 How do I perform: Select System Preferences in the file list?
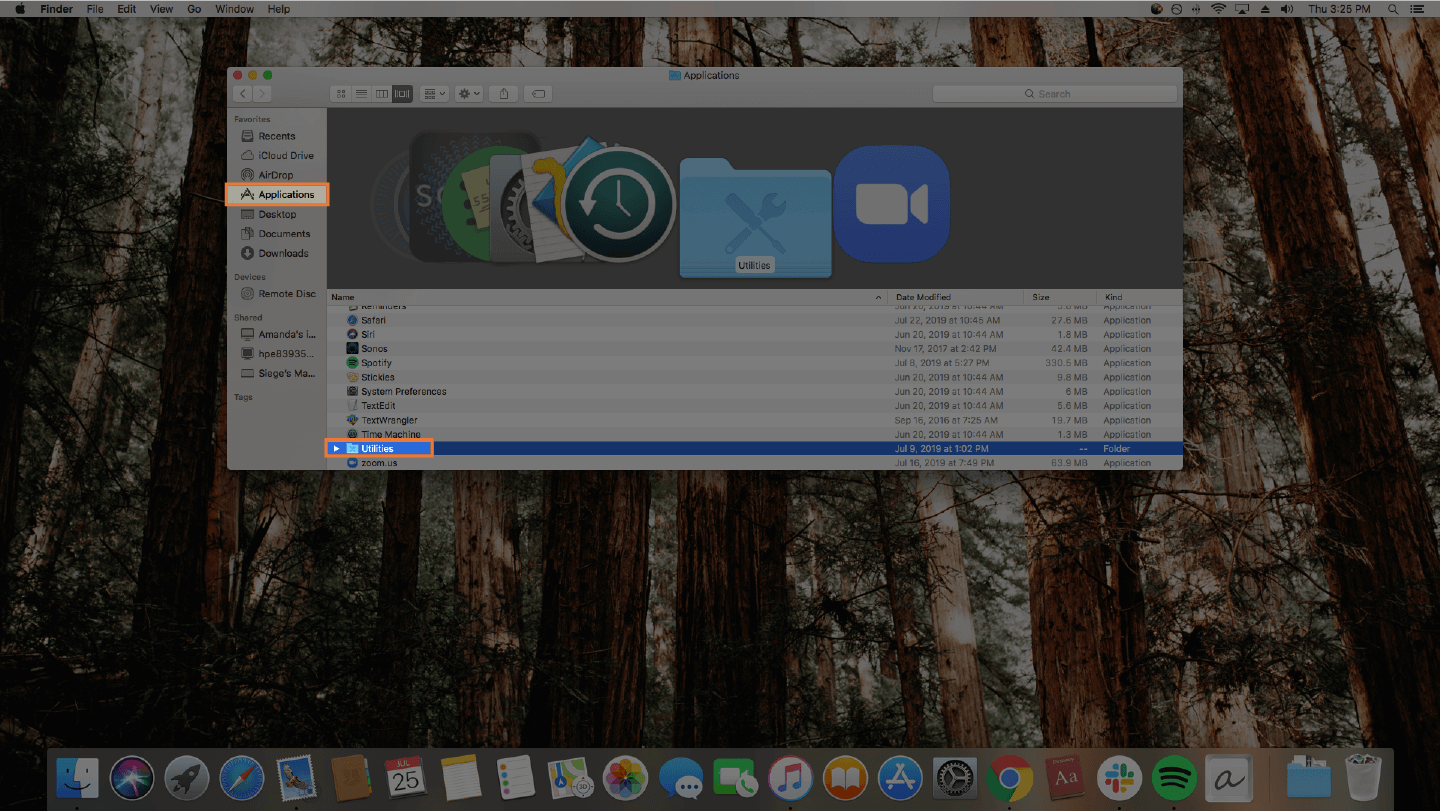click(755, 392)
